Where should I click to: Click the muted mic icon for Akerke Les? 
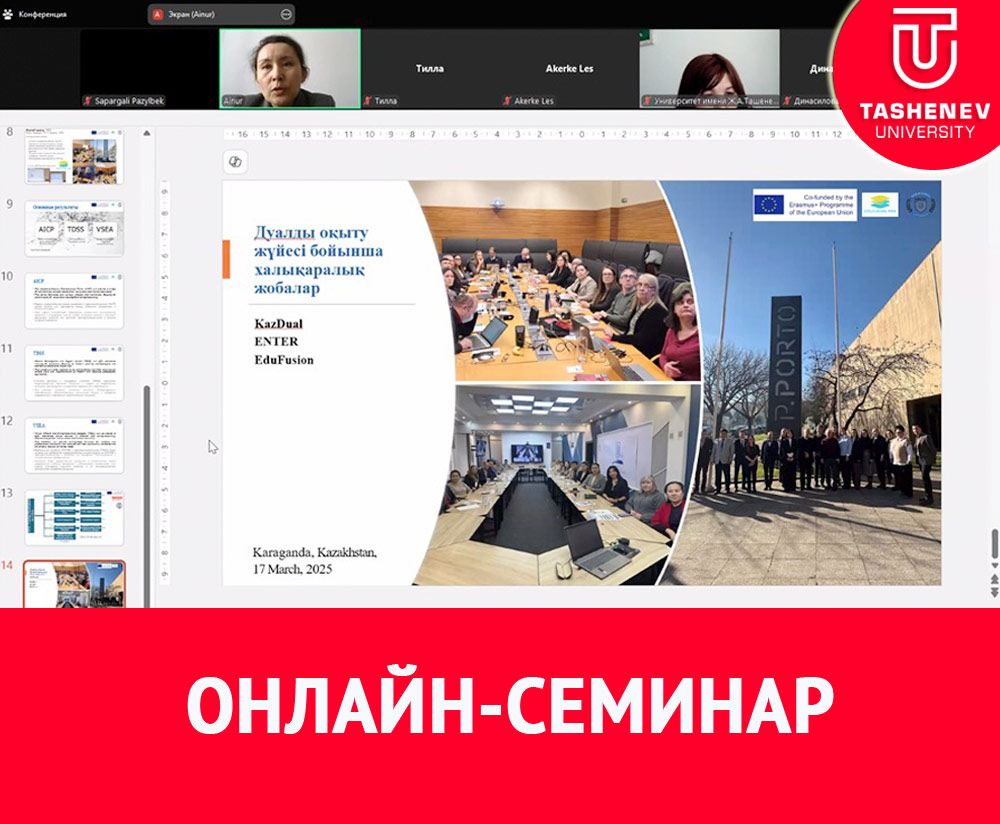[507, 101]
